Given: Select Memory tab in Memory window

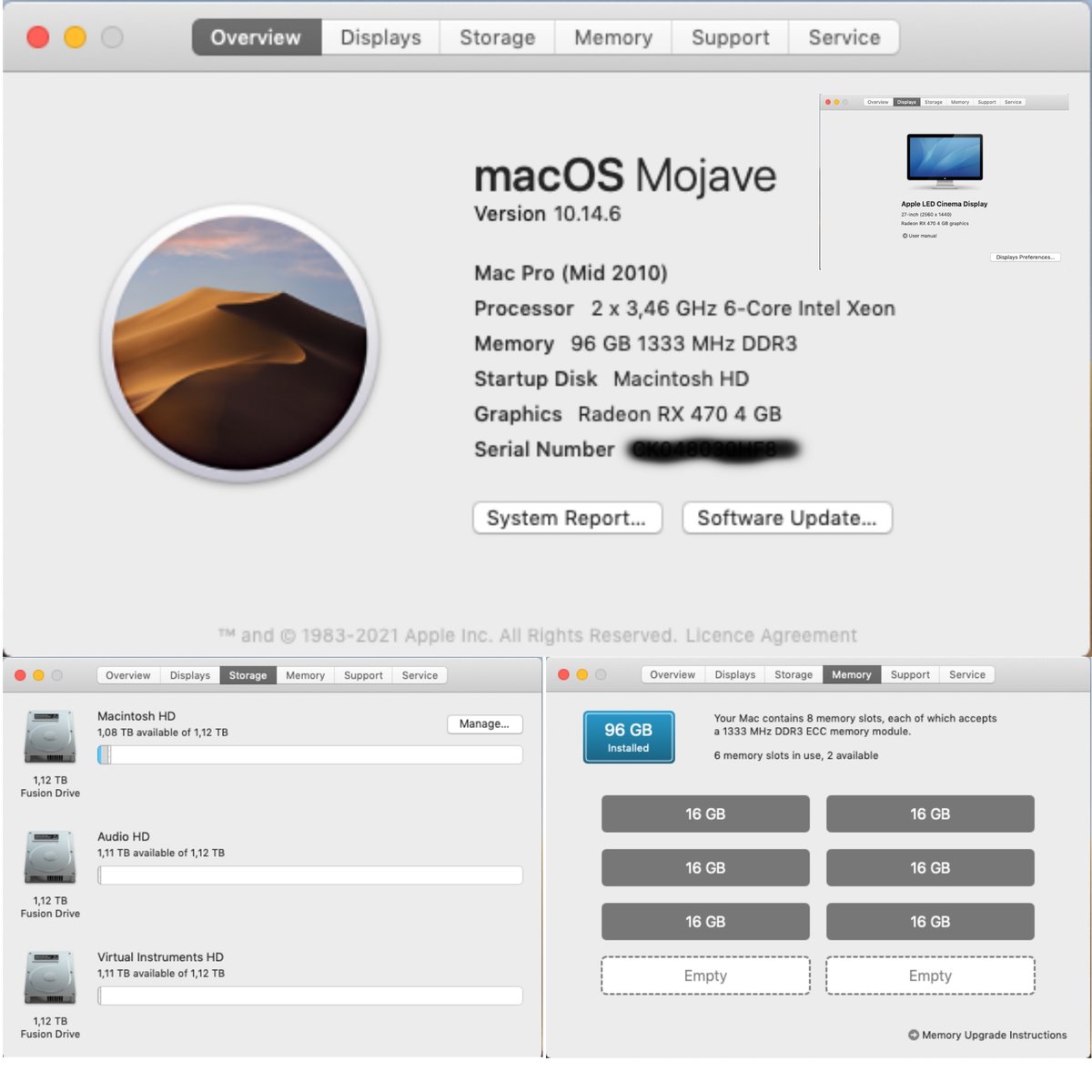Looking at the screenshot, I should (x=851, y=674).
